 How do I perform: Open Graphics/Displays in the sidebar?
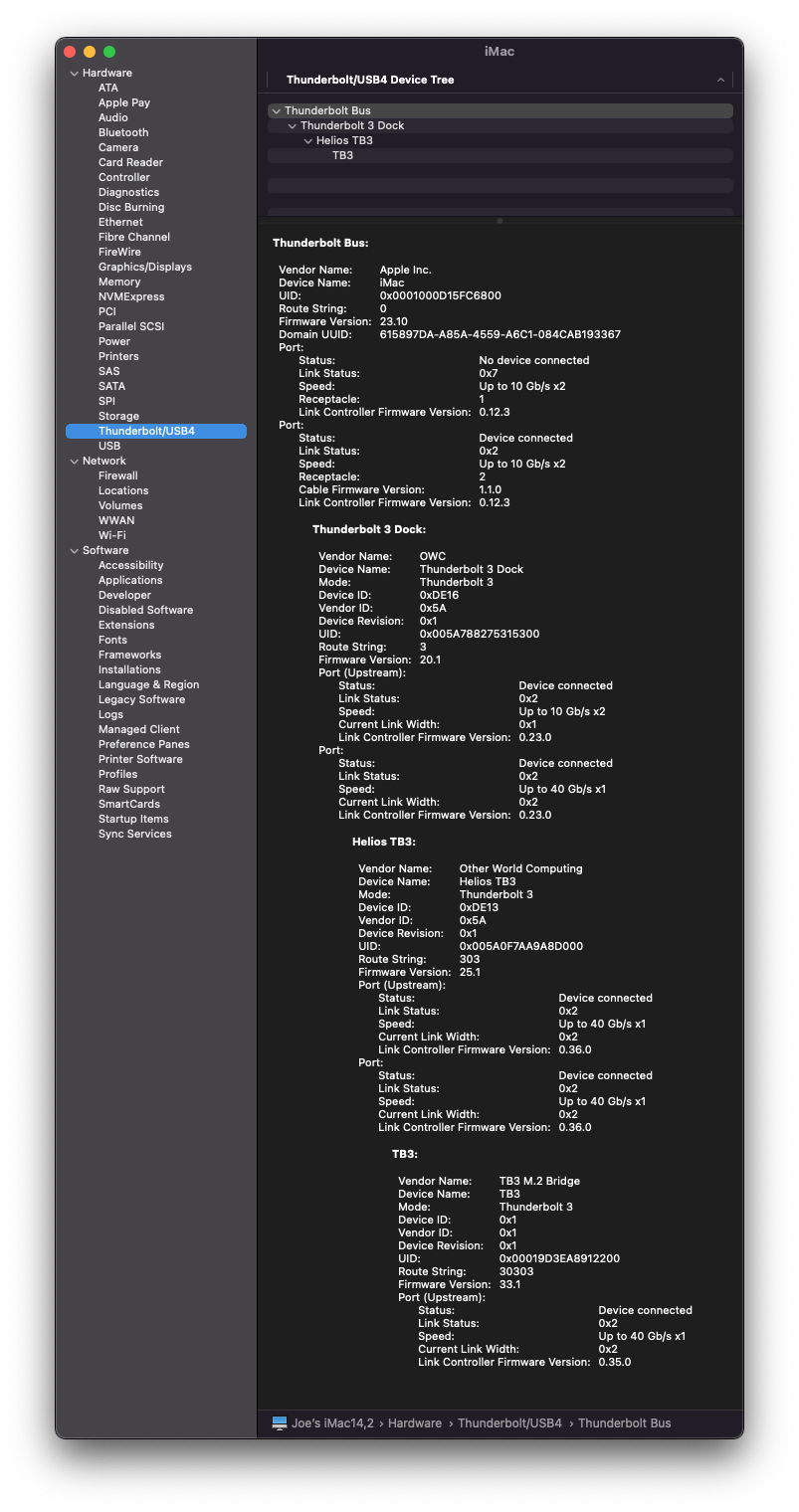coord(145,267)
